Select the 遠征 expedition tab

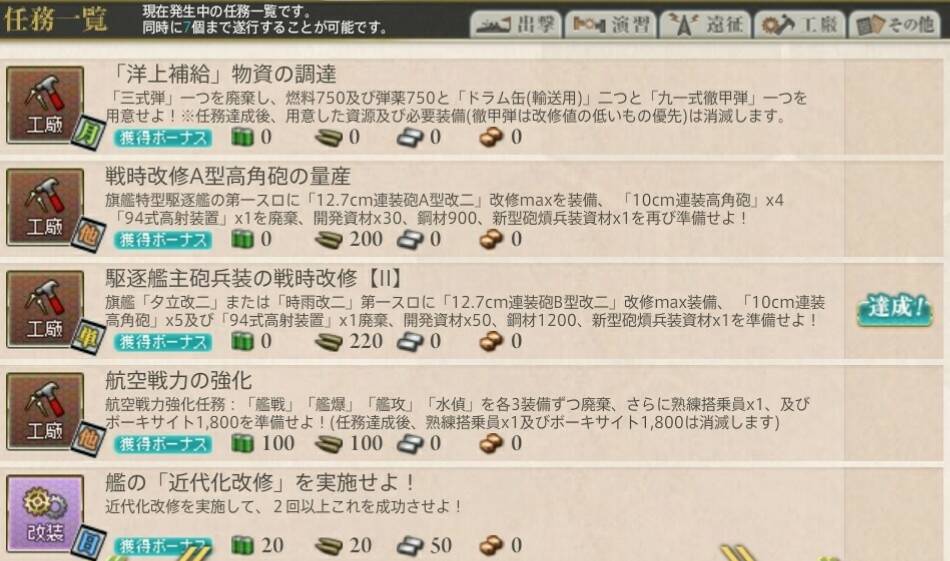(706, 24)
